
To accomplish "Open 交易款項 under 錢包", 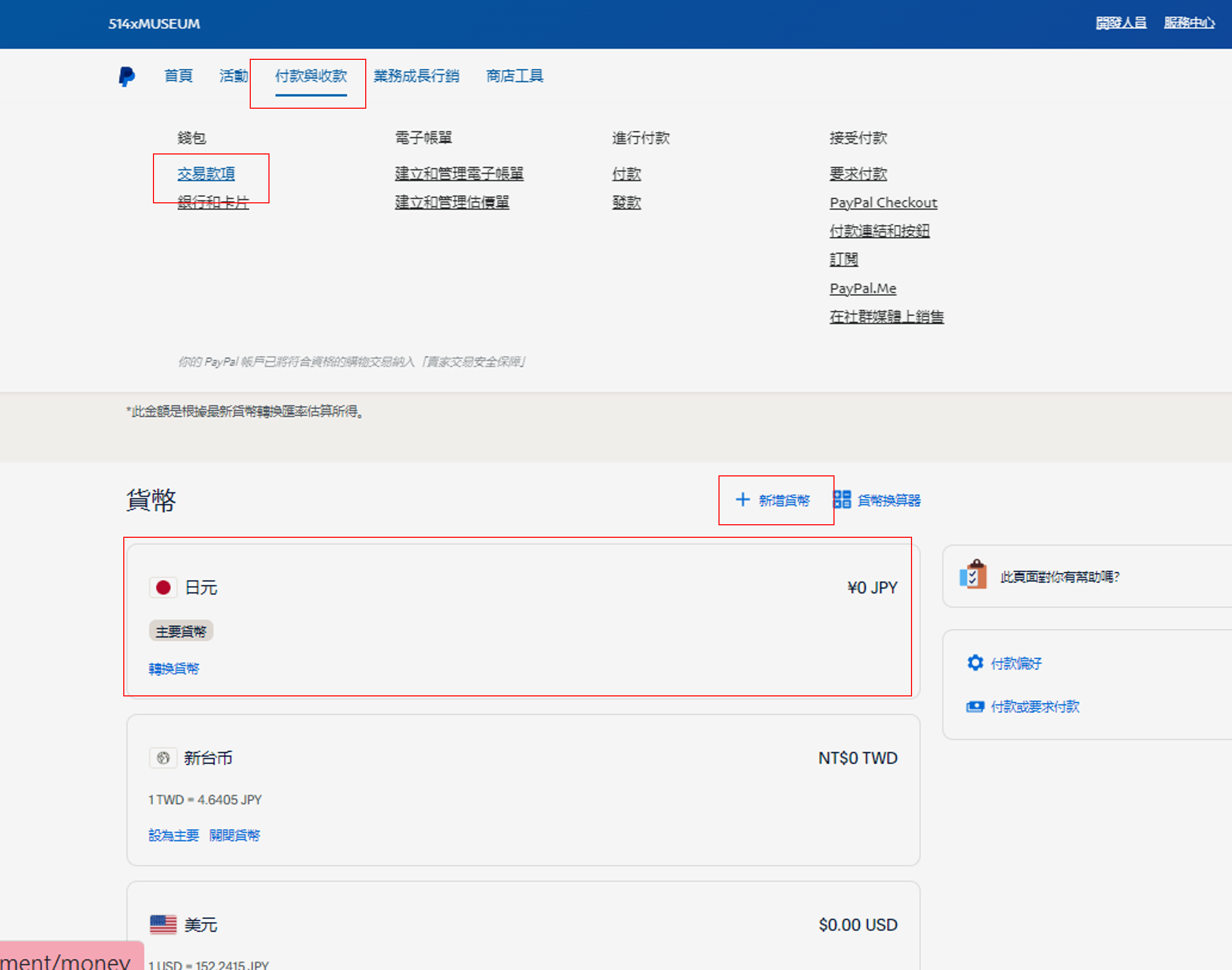I will click(x=206, y=174).
